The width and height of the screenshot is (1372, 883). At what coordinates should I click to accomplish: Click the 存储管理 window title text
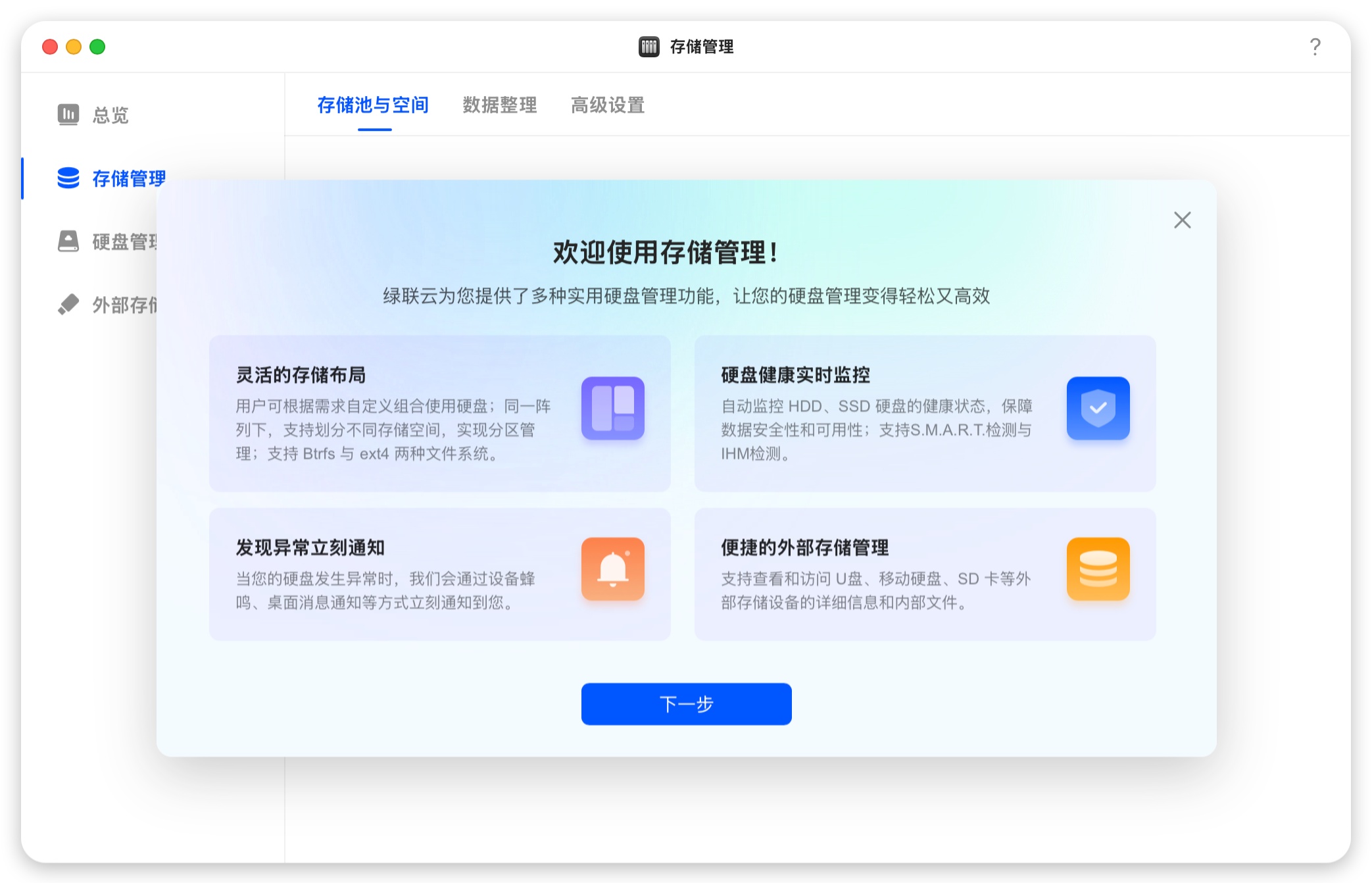pyautogui.click(x=702, y=47)
